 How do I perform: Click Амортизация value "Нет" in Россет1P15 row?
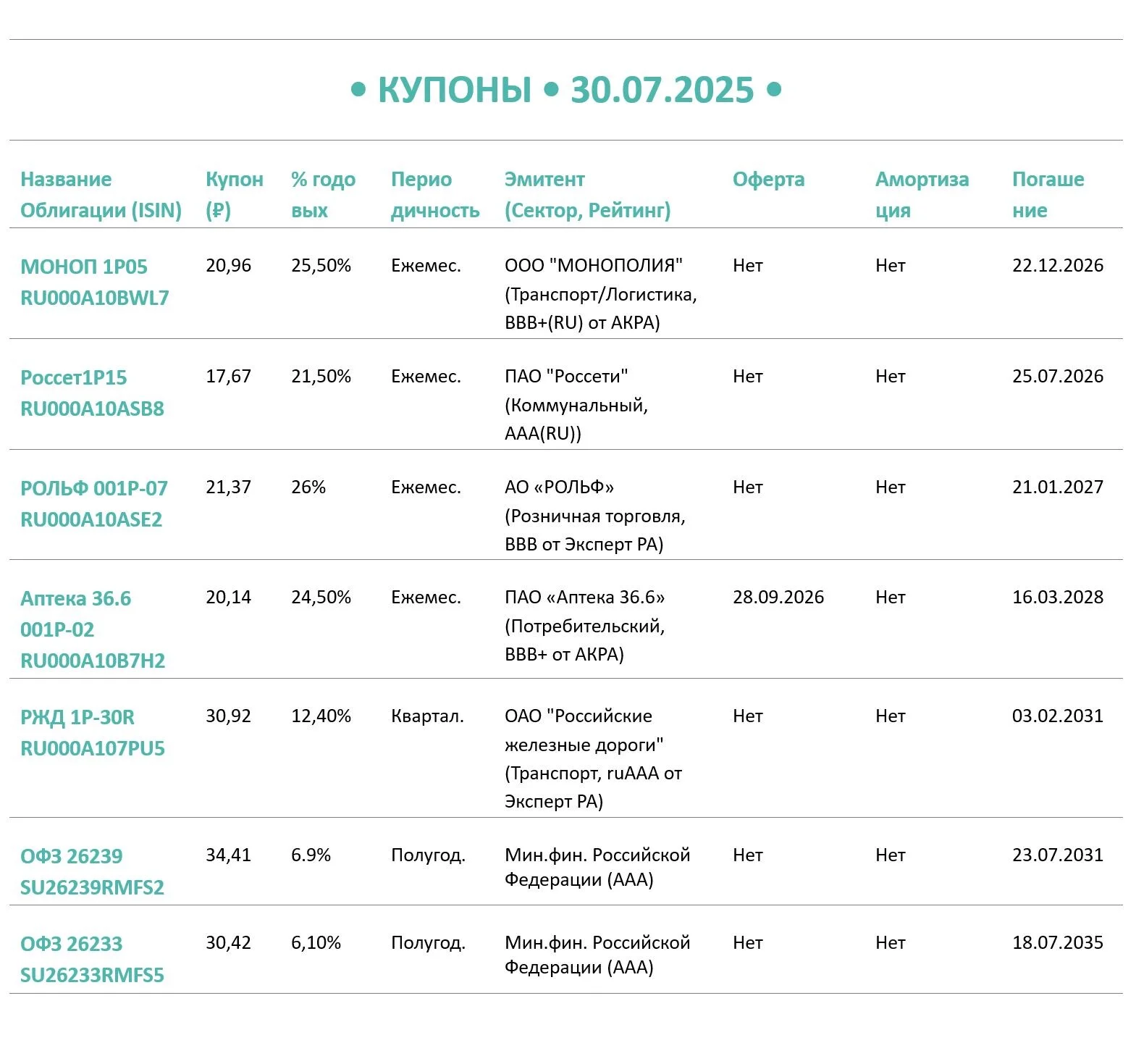[x=891, y=377]
